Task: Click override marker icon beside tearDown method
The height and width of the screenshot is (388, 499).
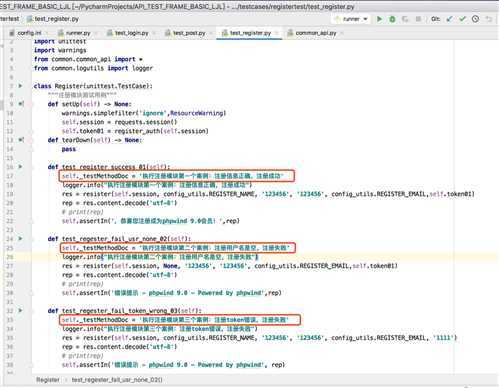Action: (x=21, y=140)
